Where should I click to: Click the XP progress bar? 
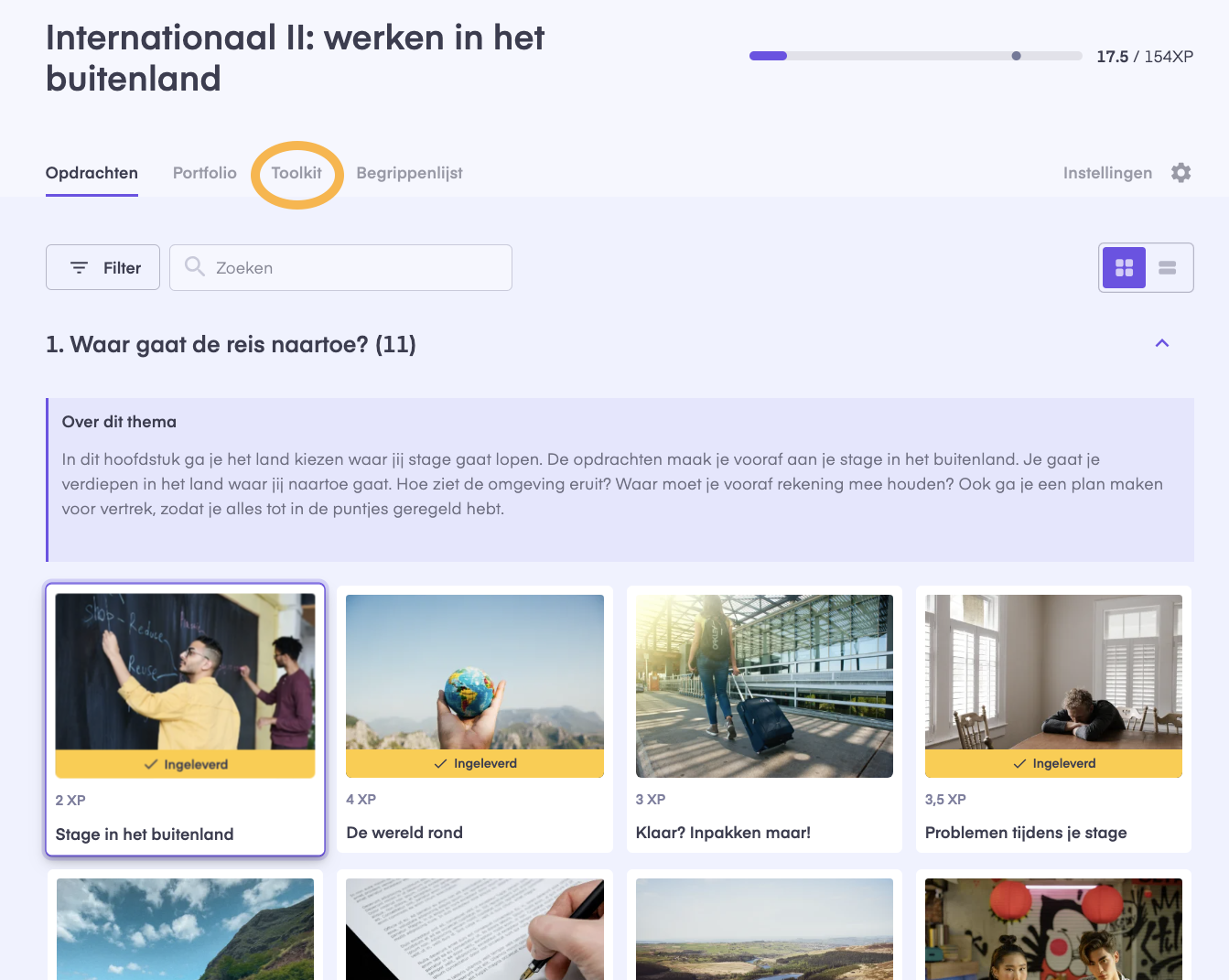pyautogui.click(x=915, y=56)
